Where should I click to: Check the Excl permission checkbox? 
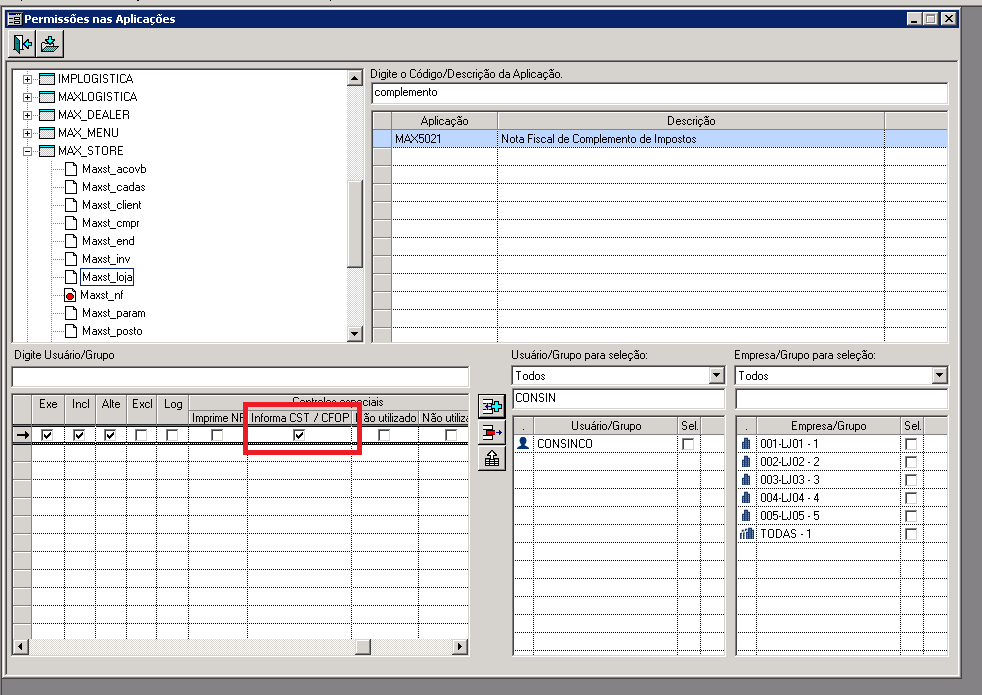pos(142,435)
